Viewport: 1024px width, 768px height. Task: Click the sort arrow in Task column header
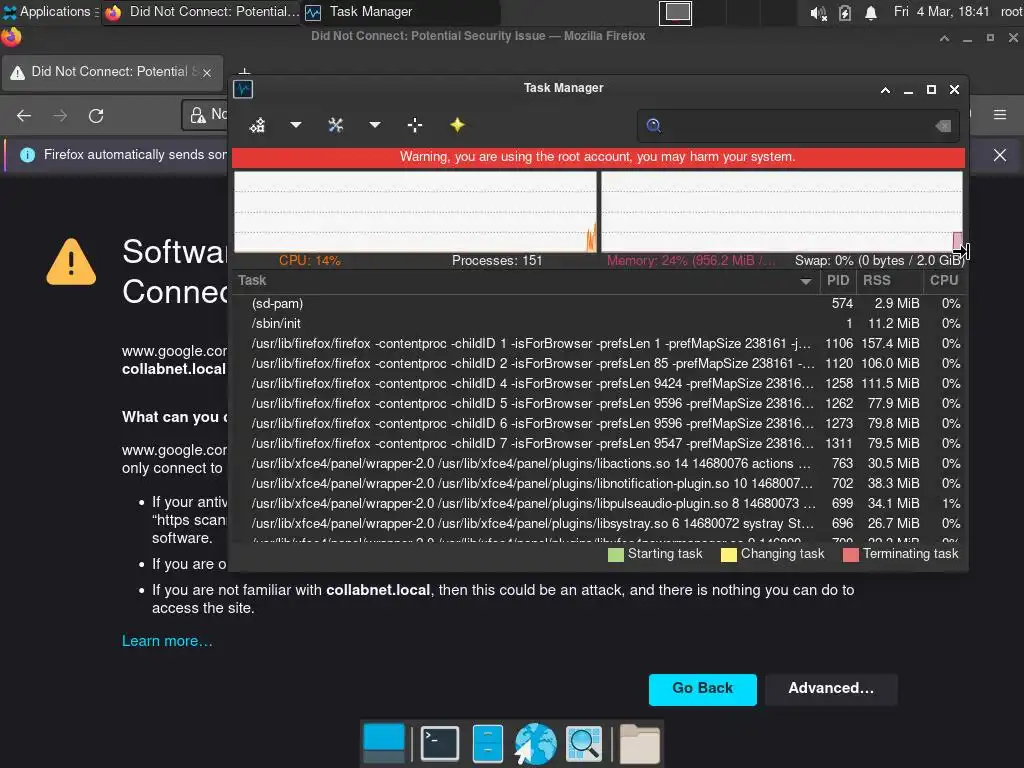click(x=806, y=281)
